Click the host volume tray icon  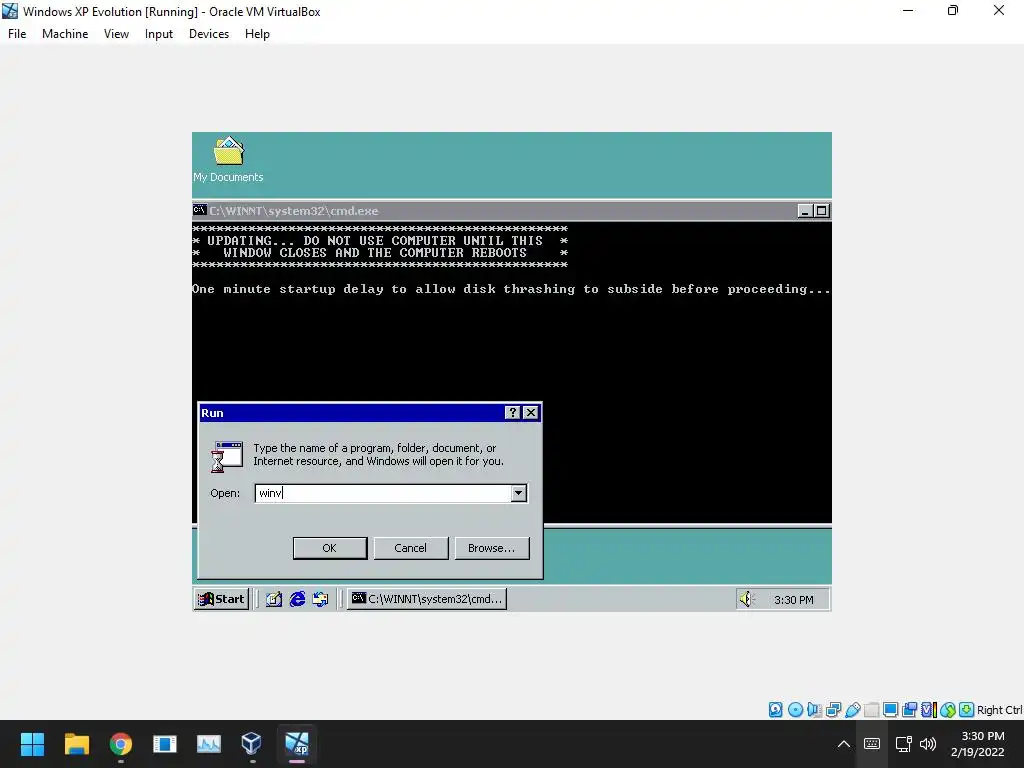click(x=927, y=744)
